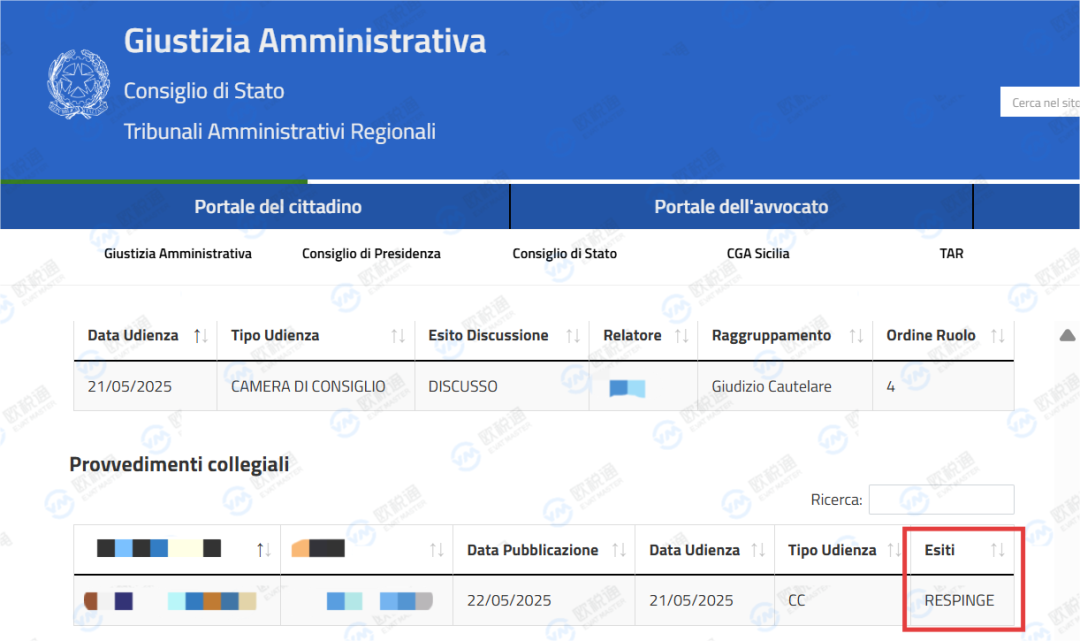Viewport: 1080px width, 641px height.
Task: Click Tribunali Amministrativi Regionali header text
Action: pyautogui.click(x=280, y=132)
